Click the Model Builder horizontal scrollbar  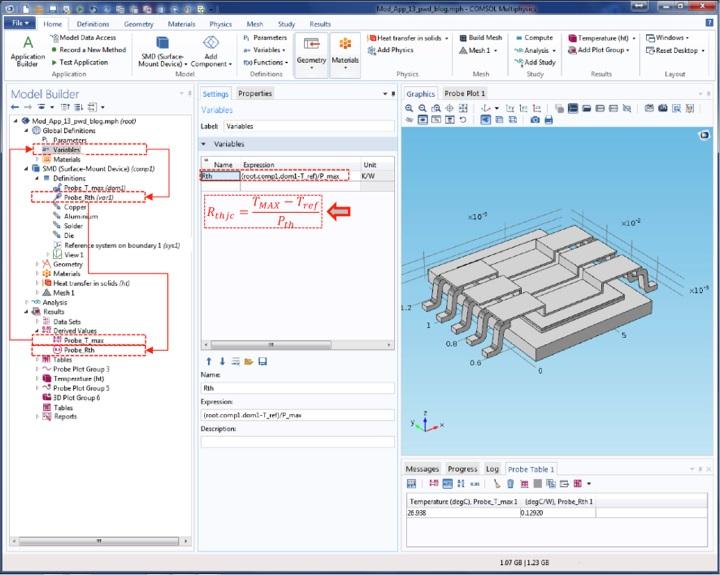tap(99, 541)
